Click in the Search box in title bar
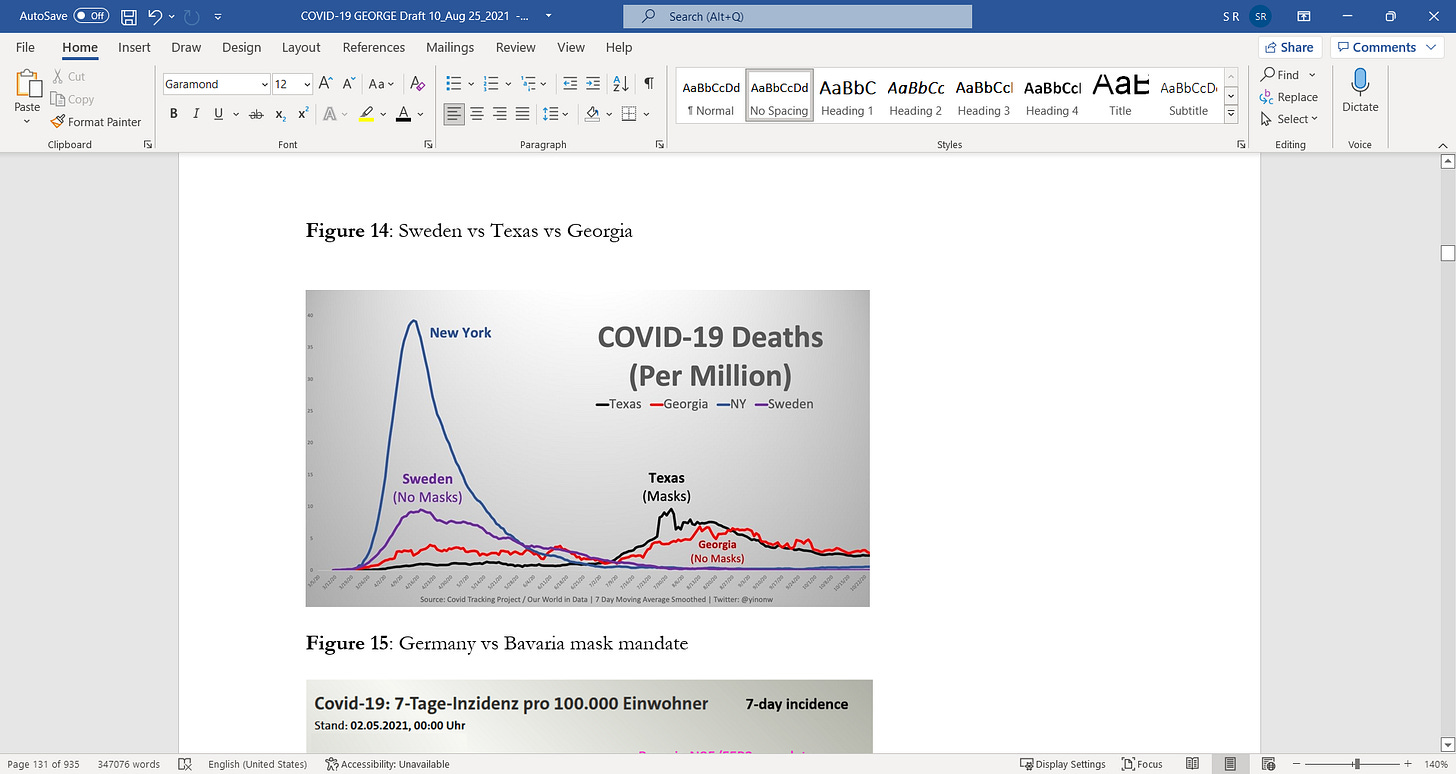The height and width of the screenshot is (774, 1456). [x=797, y=17]
